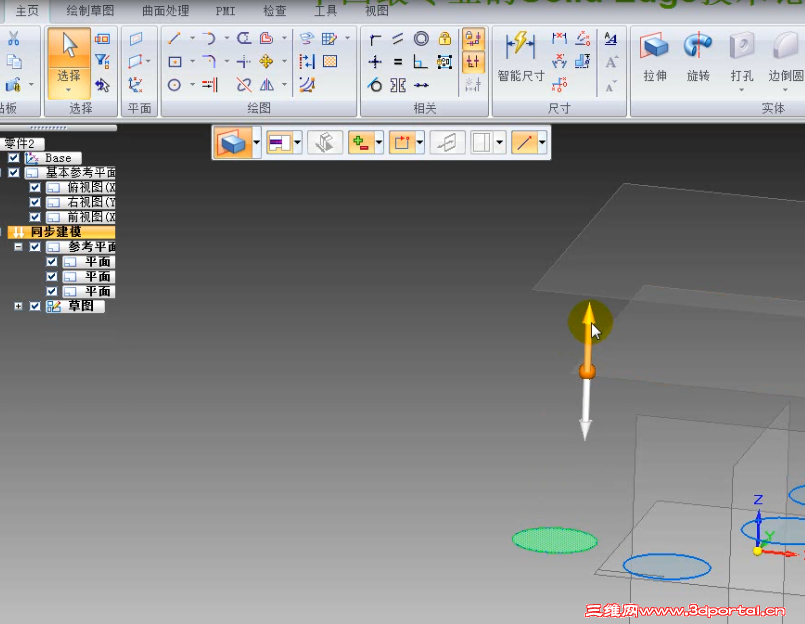The image size is (805, 624).
Task: Open dropdown next to Rectangle tool
Action: [192, 62]
